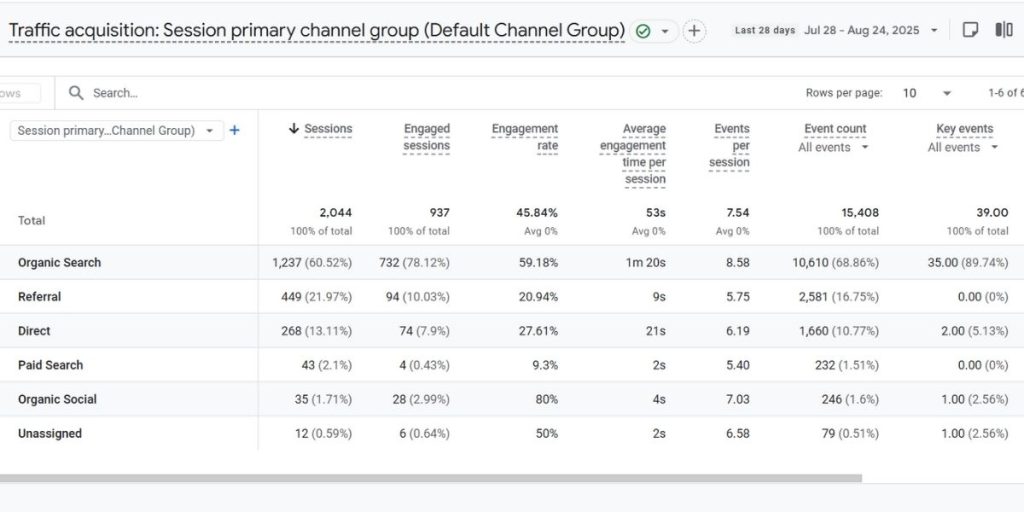The image size is (1024, 512).
Task: Click the add comparison plus circle icon
Action: [x=694, y=31]
